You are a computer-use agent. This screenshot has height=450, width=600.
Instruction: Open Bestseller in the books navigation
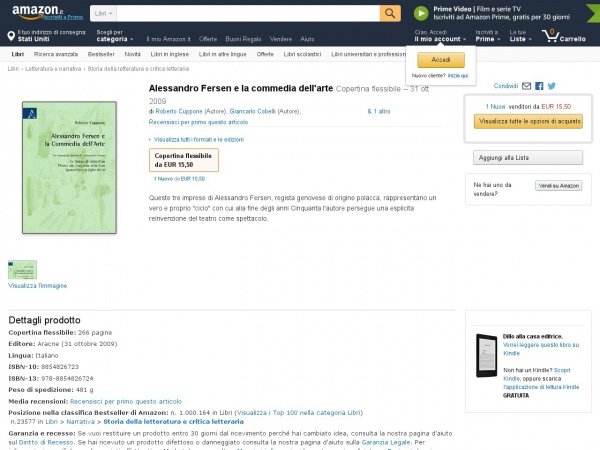coord(101,54)
